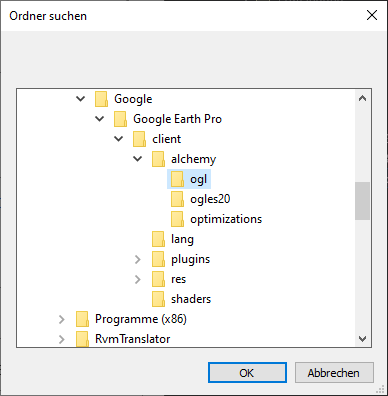Select the RvmTranslator folder icon

82,339
